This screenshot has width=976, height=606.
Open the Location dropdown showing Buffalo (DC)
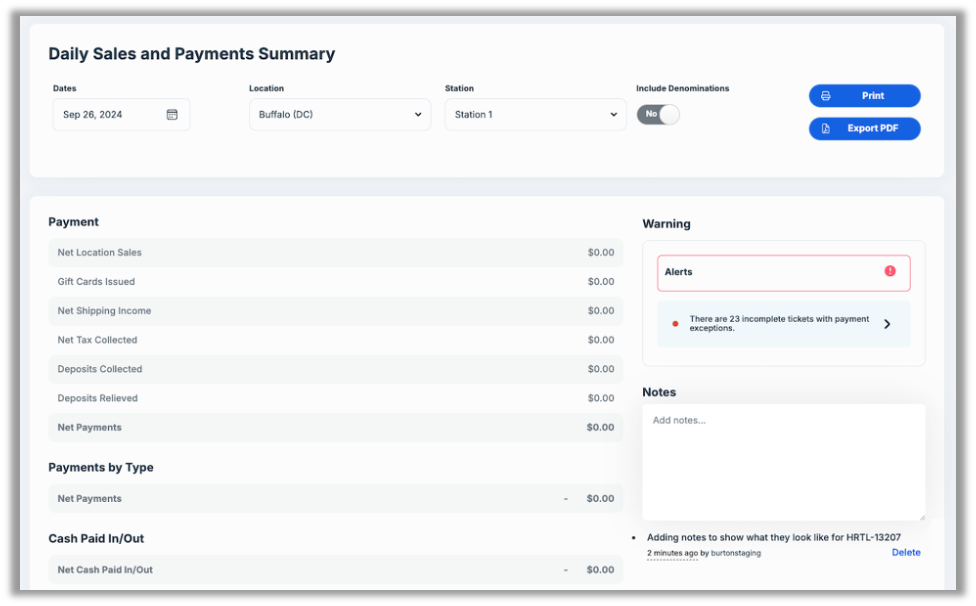click(x=340, y=115)
